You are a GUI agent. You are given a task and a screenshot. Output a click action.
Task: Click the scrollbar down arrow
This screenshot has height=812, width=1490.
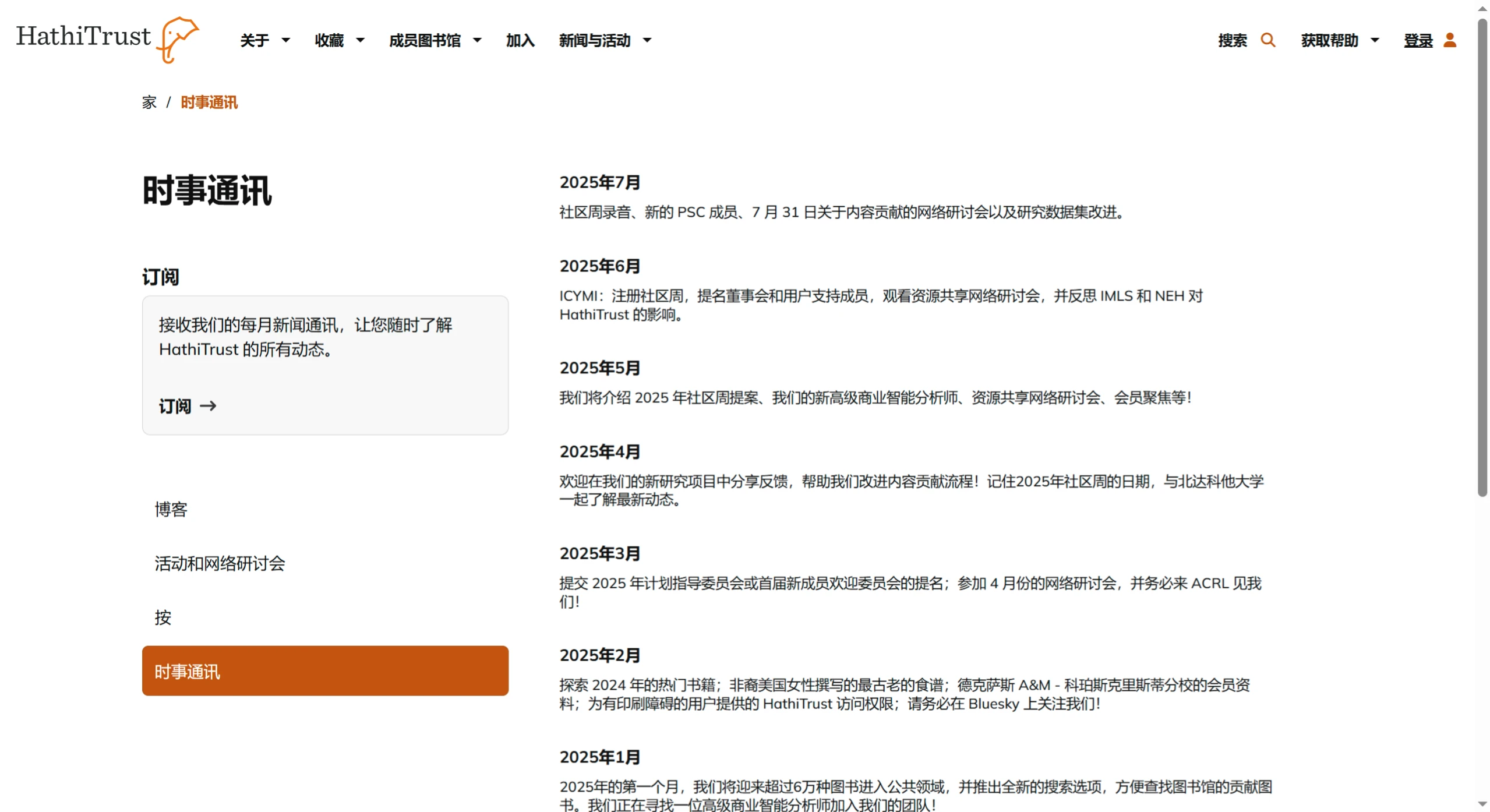tap(1482, 804)
